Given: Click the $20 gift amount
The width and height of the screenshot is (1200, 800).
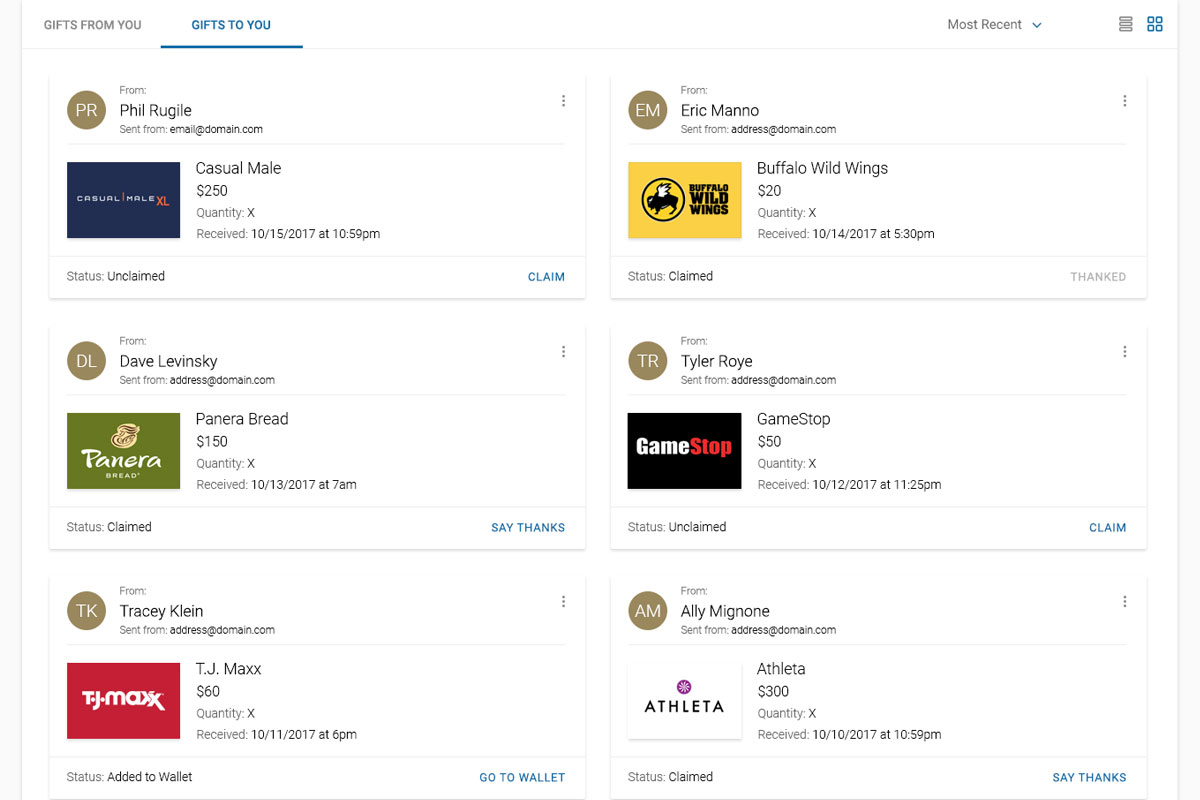Looking at the screenshot, I should point(769,190).
